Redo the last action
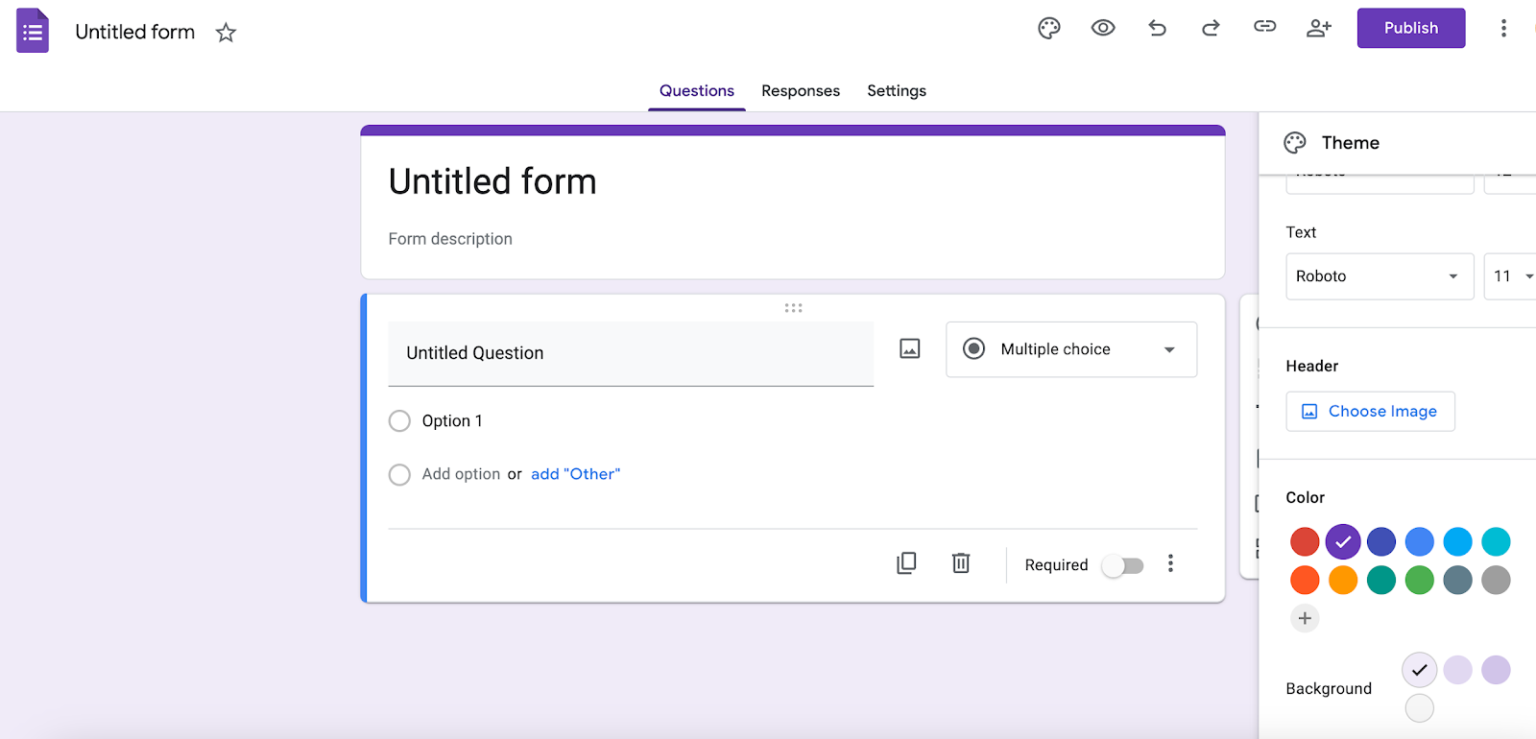The width and height of the screenshot is (1536, 739). tap(1210, 28)
